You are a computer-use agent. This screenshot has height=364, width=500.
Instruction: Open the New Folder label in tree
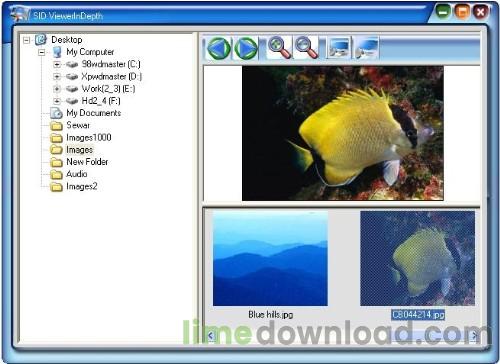[x=87, y=162]
